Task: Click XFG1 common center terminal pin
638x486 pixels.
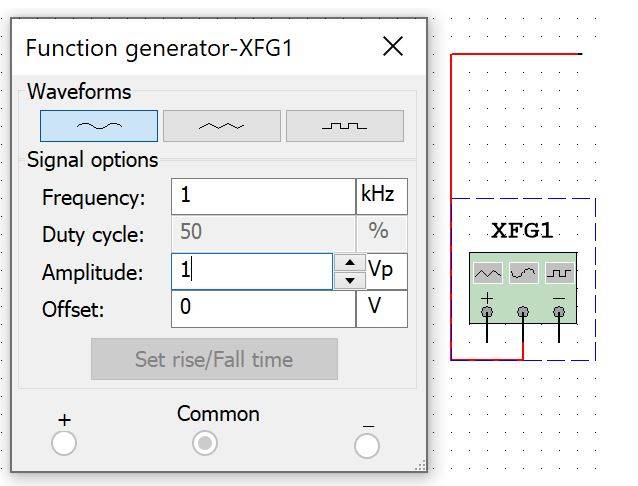Action: pyautogui.click(x=523, y=312)
